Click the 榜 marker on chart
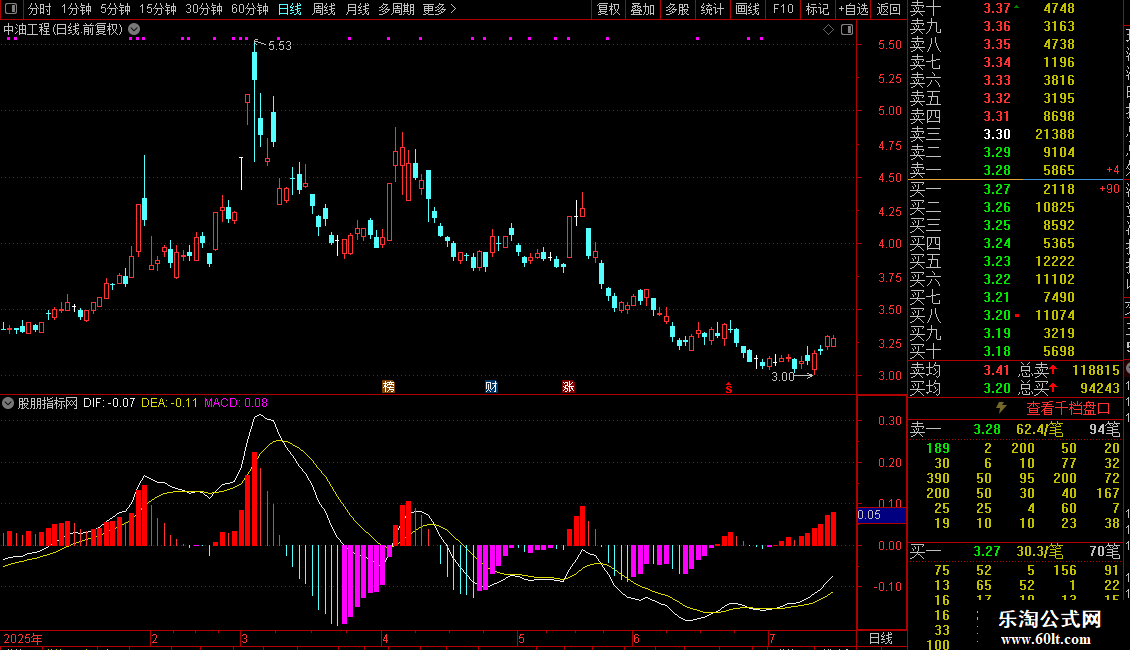 [x=388, y=387]
